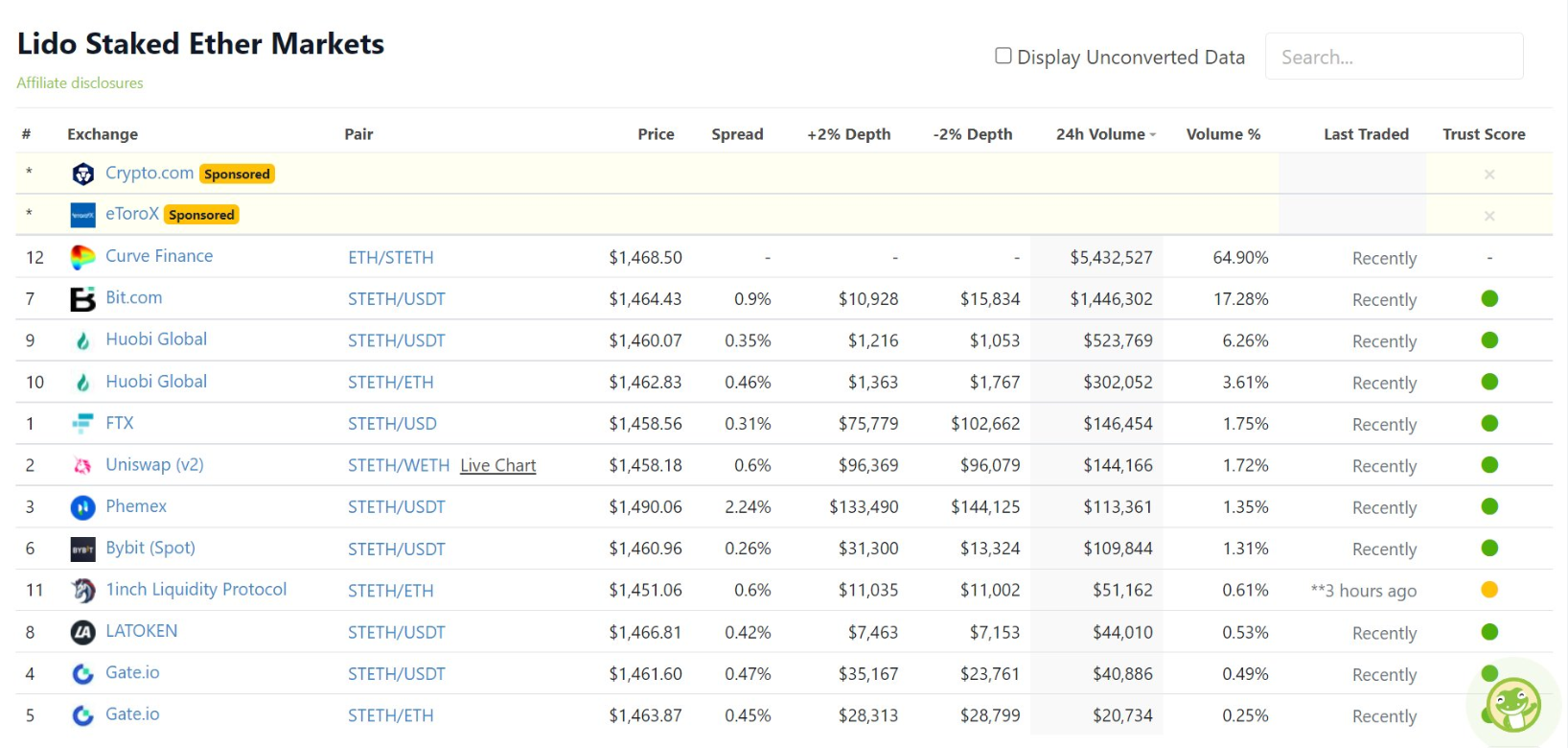Image resolution: width=1568 pixels, height=748 pixels.
Task: Open the Uniswap Live Chart link
Action: [x=497, y=465]
